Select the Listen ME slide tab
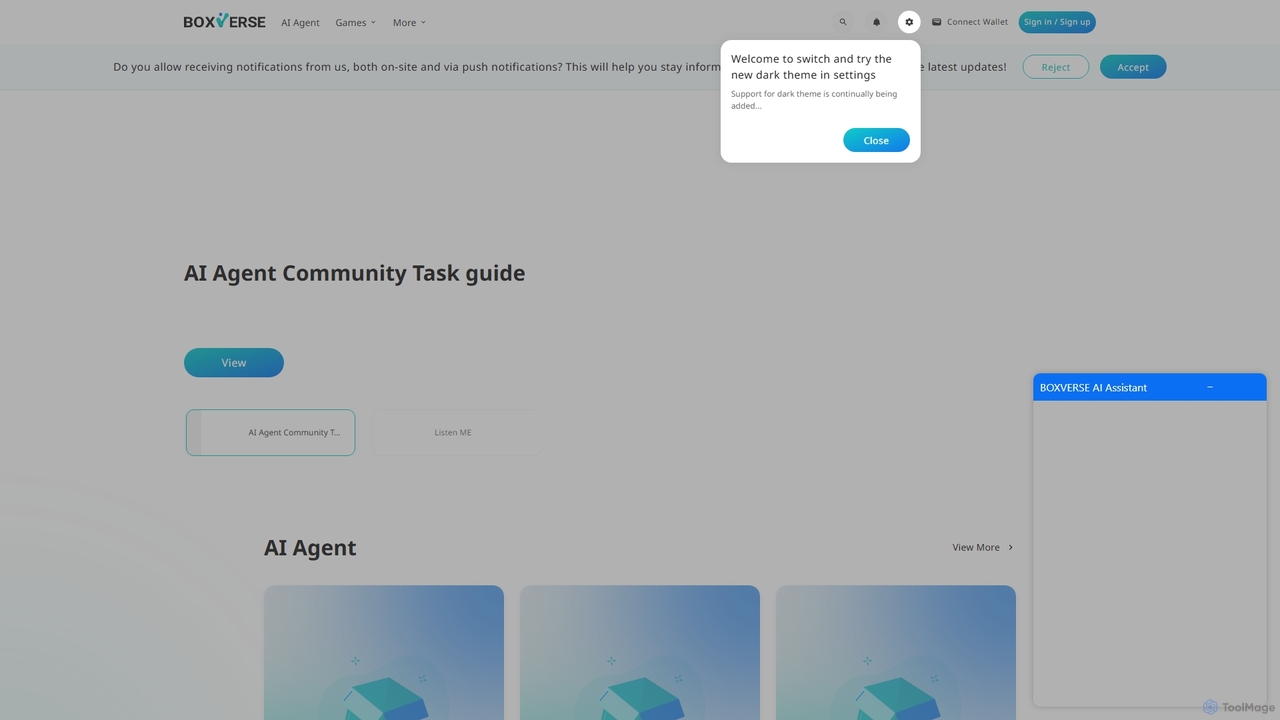The height and width of the screenshot is (720, 1280). 456,433
